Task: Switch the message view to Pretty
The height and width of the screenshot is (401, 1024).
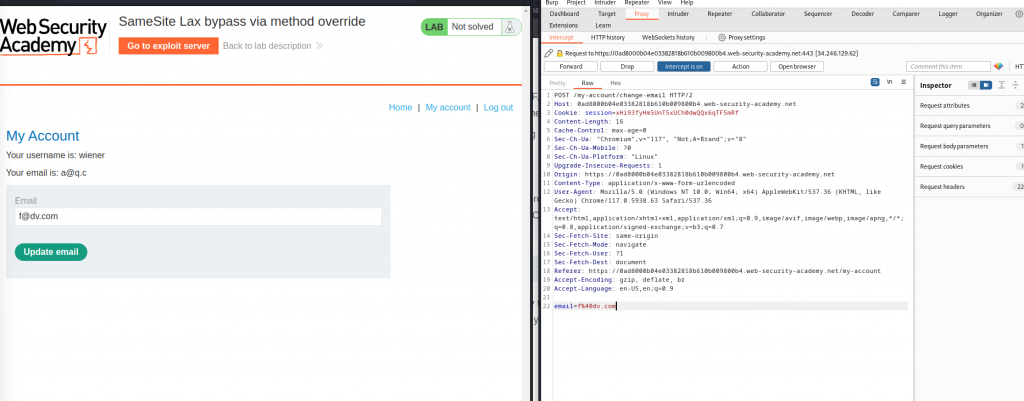Action: pos(557,83)
